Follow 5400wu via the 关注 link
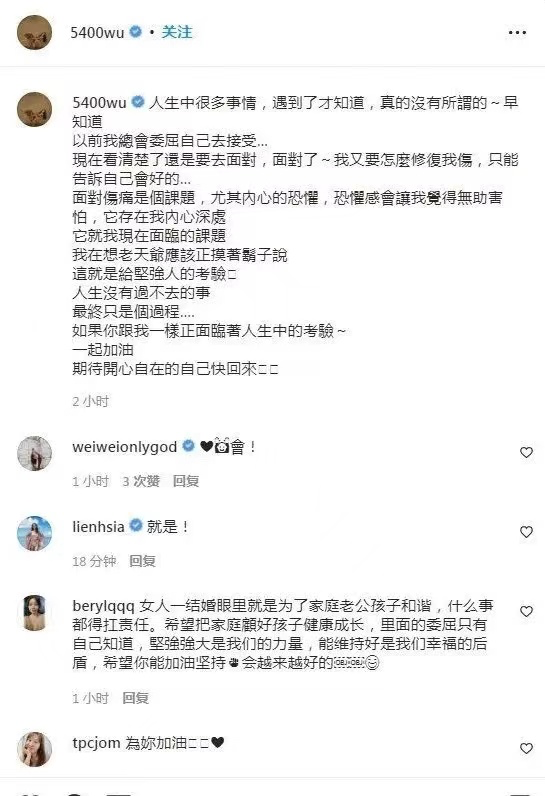This screenshot has width=545, height=796. click(177, 32)
